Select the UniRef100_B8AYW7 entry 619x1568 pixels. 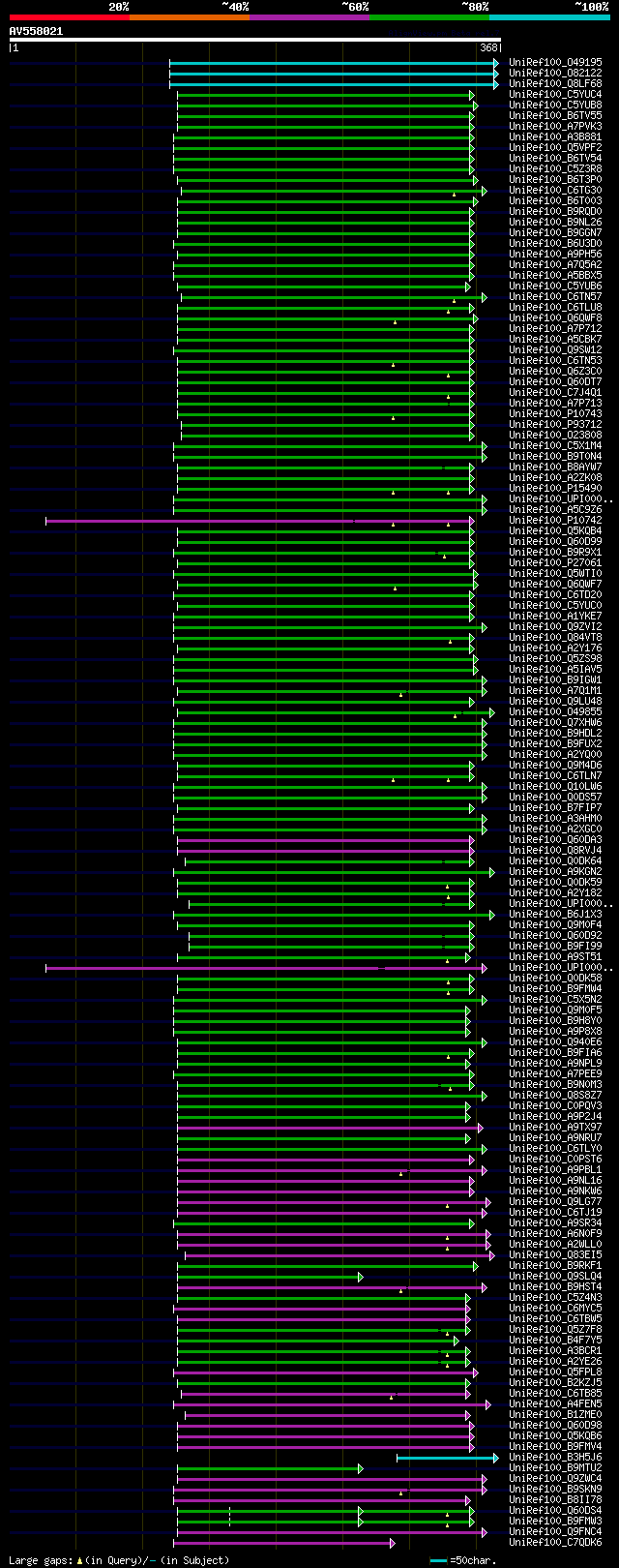click(x=555, y=467)
